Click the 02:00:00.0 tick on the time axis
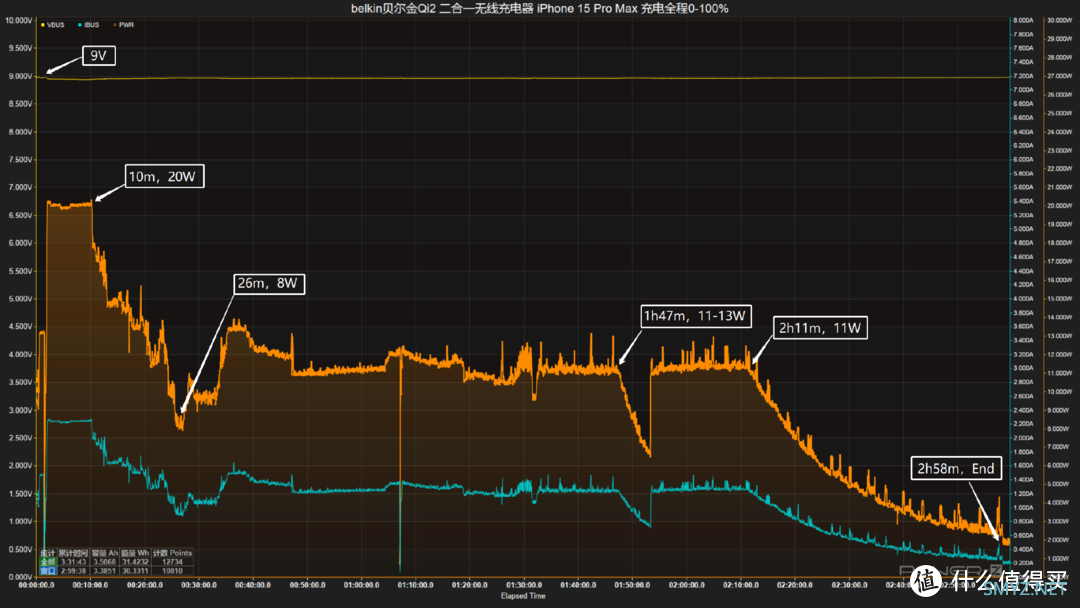 (687, 585)
